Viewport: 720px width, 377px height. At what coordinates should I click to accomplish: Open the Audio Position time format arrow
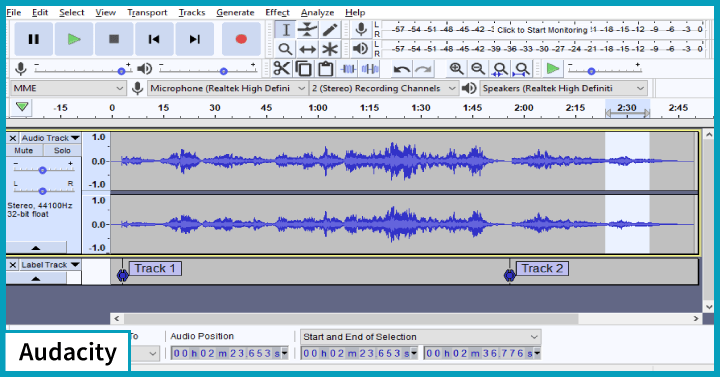(285, 353)
